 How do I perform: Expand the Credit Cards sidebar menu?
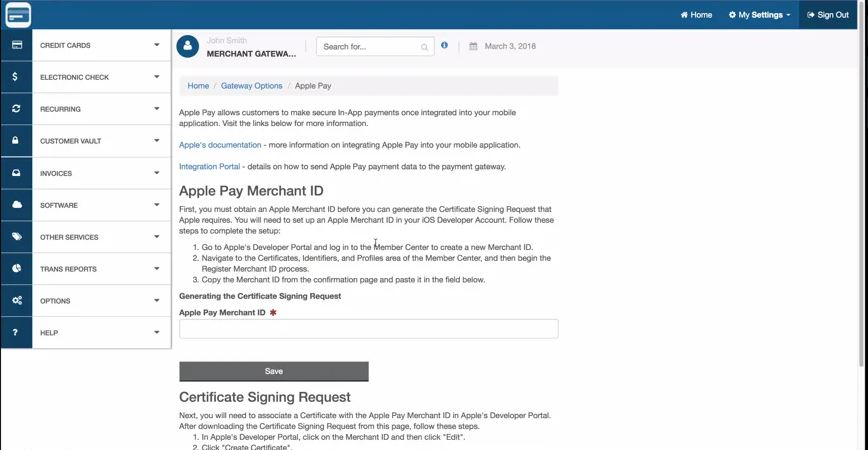point(98,45)
